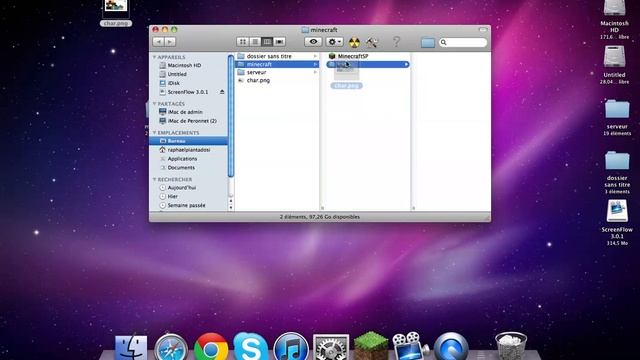Open raphaelpiantadosi home folder in sidebar
640x360 pixels.
pos(188,150)
